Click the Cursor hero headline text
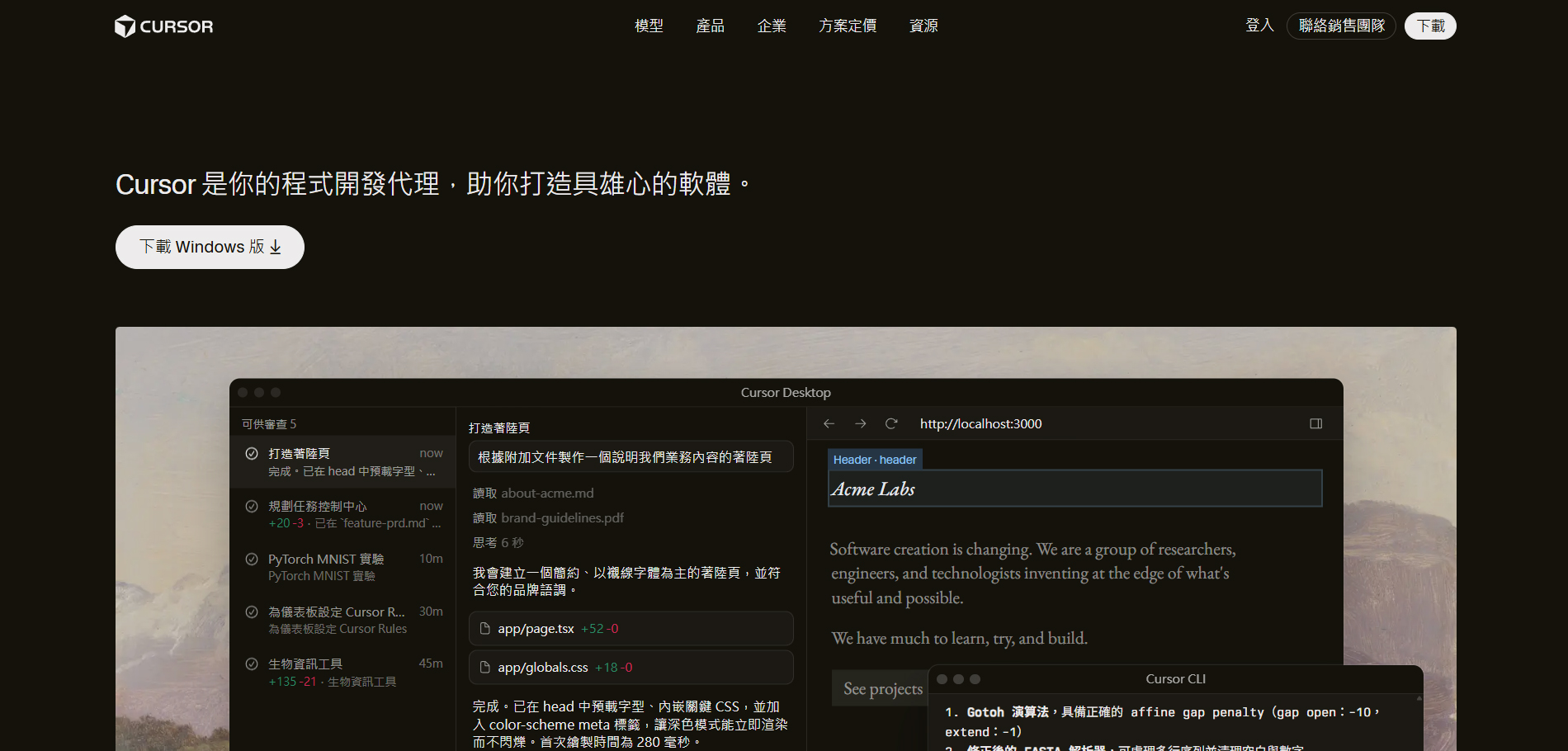Viewport: 1568px width, 751px height. click(x=433, y=183)
